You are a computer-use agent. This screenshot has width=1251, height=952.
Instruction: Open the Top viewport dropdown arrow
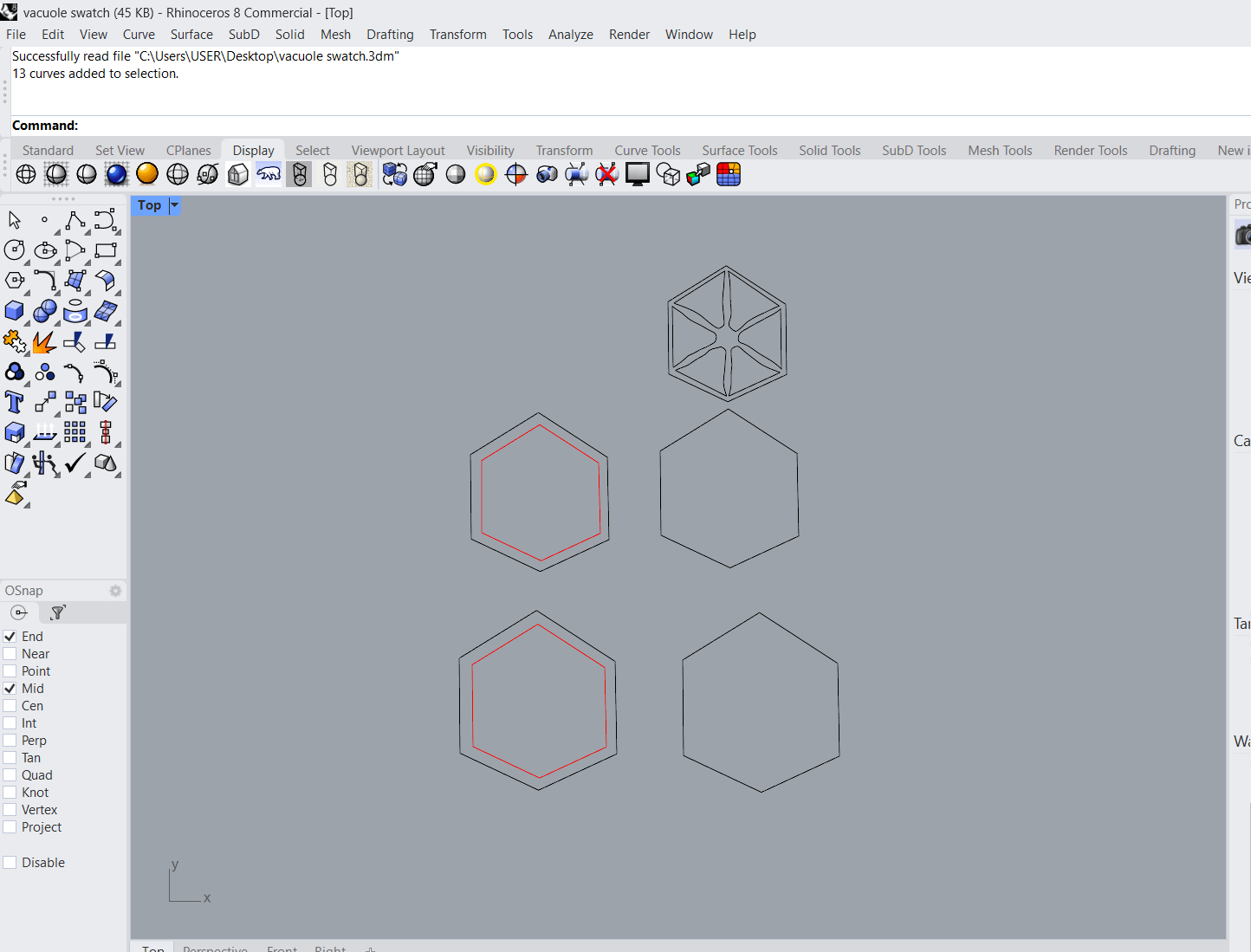pyautogui.click(x=174, y=205)
